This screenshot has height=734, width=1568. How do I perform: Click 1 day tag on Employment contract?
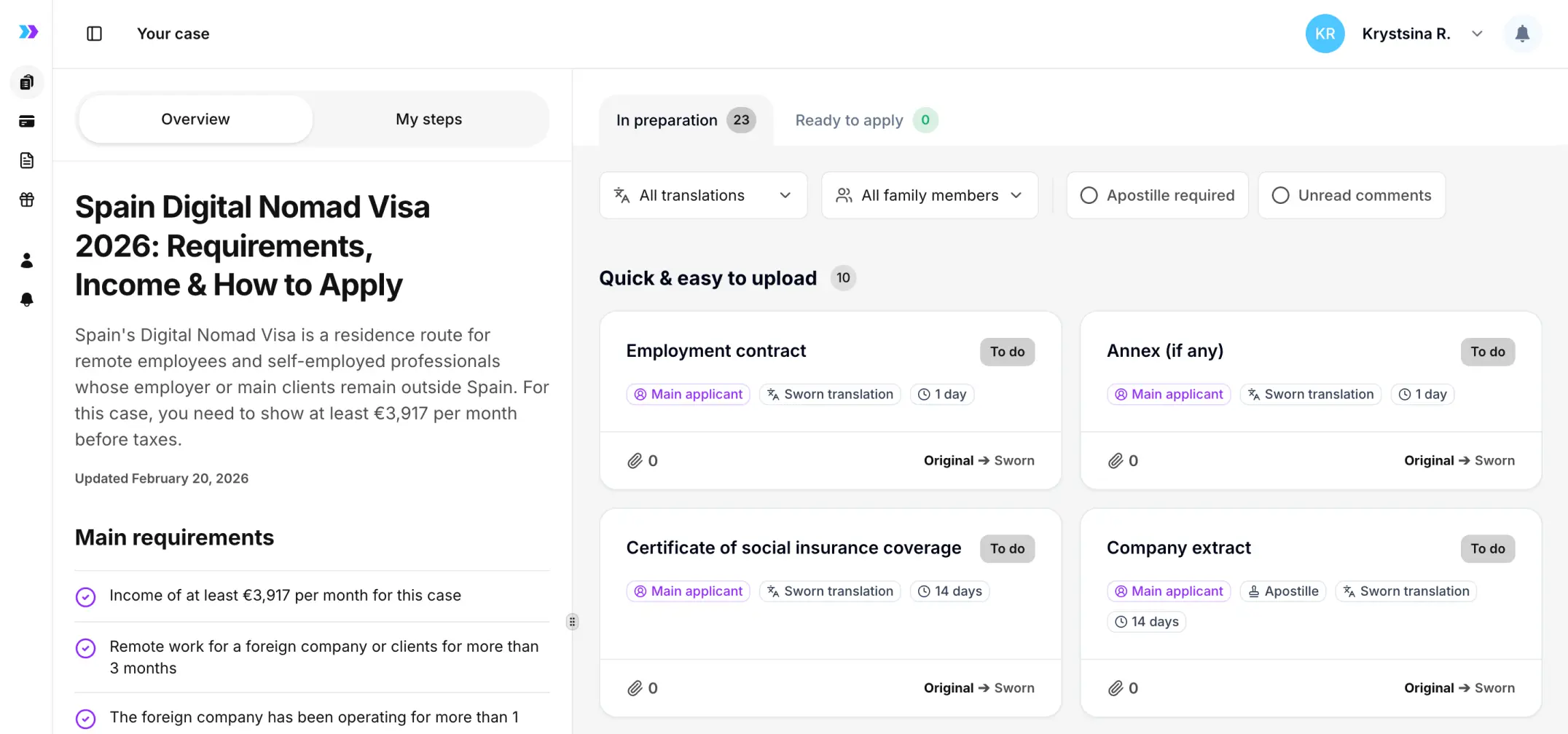point(942,394)
